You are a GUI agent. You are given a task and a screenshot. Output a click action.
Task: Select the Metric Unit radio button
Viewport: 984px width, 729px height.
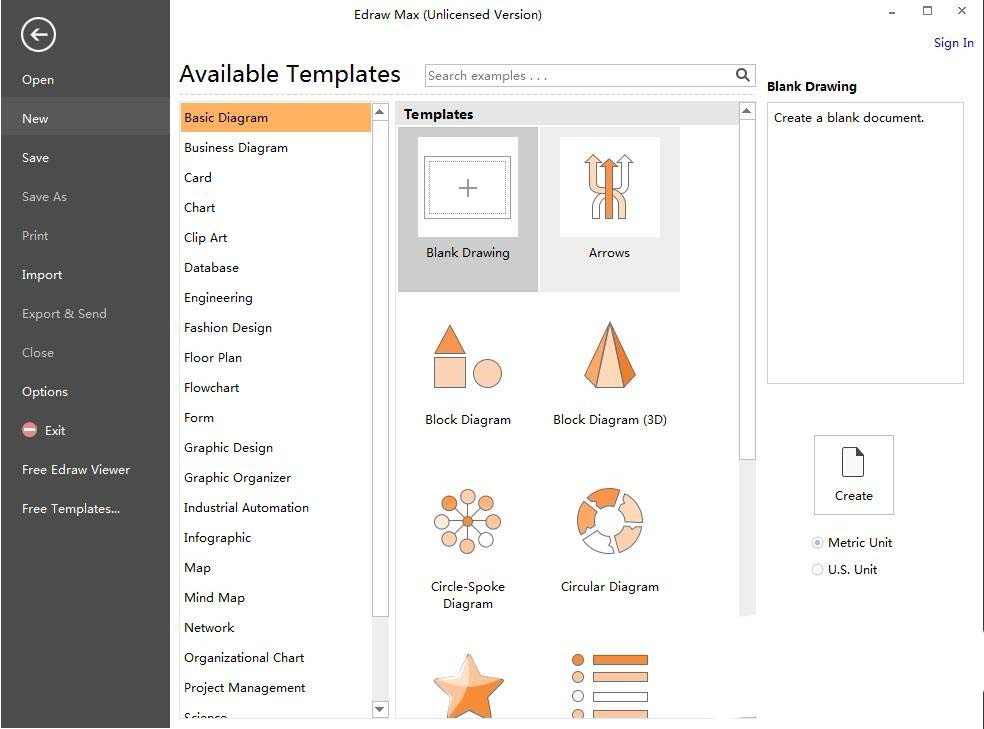(x=817, y=543)
